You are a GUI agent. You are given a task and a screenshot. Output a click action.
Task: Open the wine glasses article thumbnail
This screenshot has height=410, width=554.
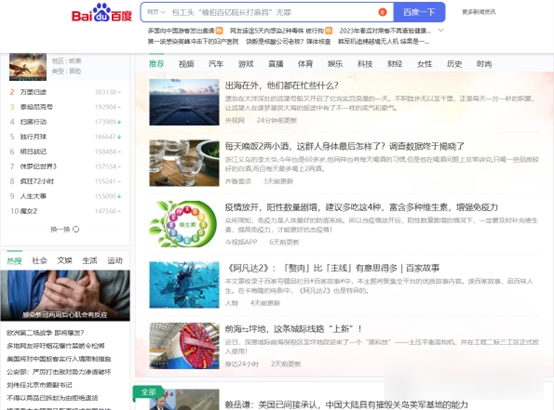[184, 163]
